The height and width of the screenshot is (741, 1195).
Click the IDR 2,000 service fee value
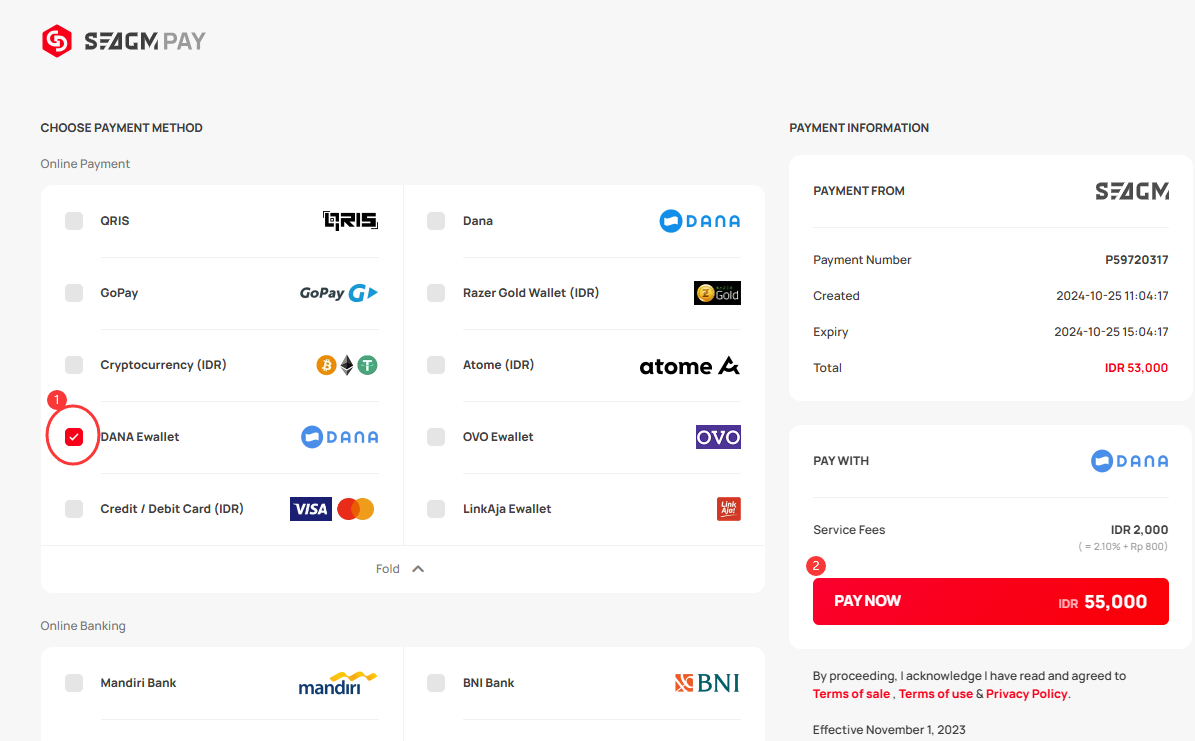coord(1139,530)
